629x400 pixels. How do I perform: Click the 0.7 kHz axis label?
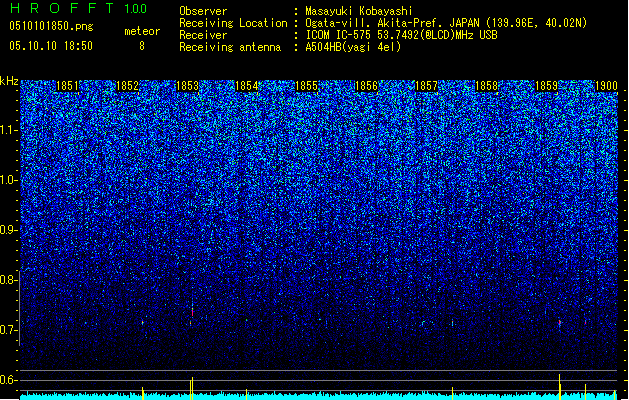[8, 330]
